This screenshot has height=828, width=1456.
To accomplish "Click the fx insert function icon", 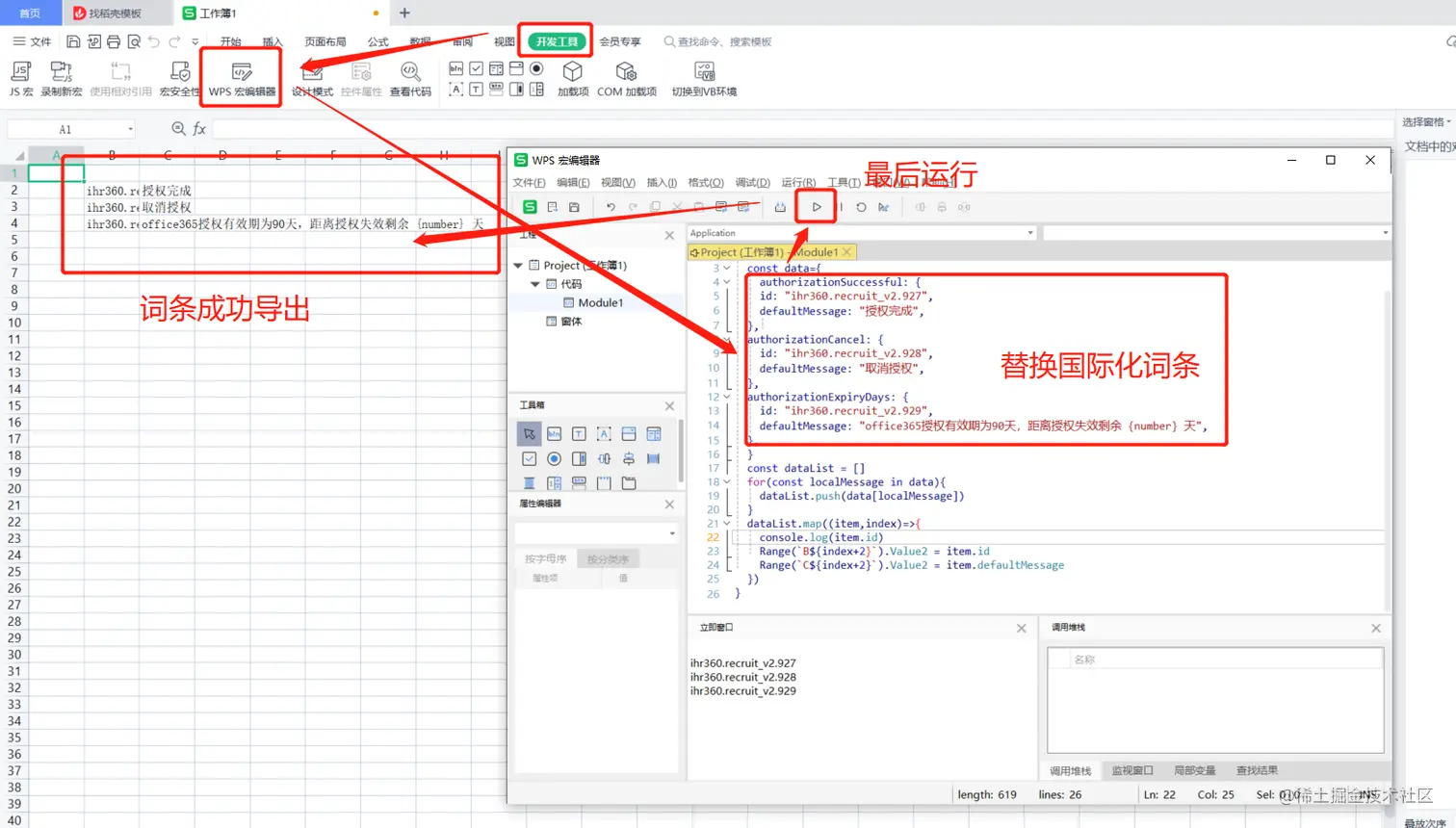I will click(199, 129).
